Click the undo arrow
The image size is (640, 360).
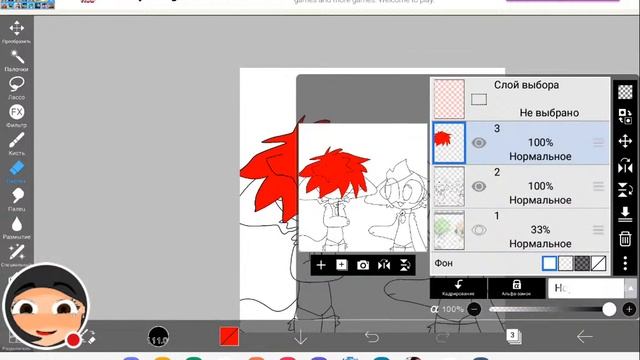371,337
